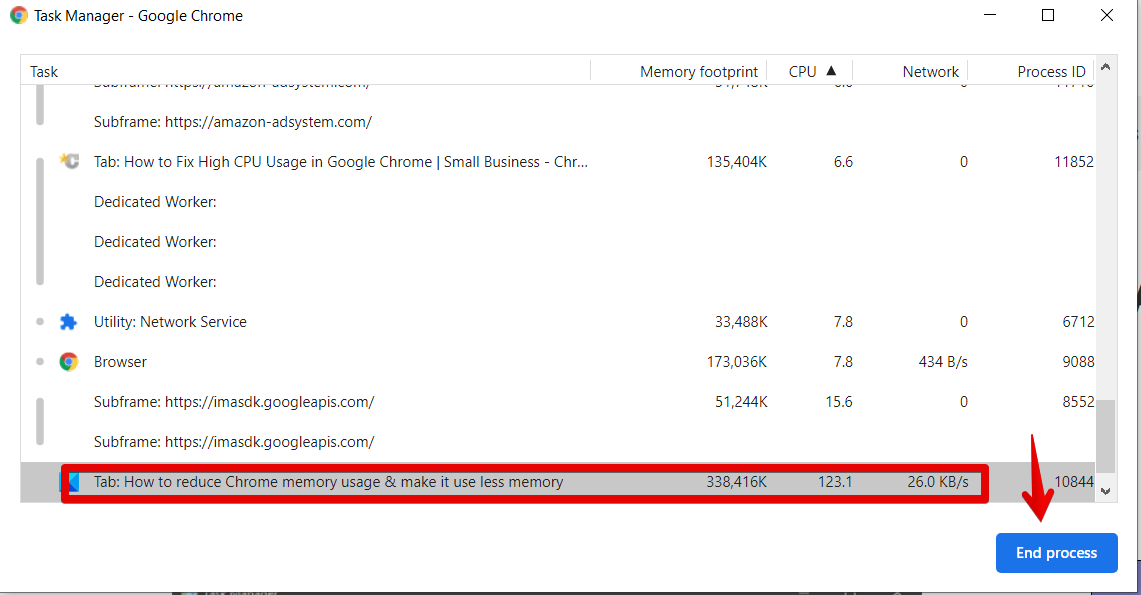Click process ID 6712
Screen dimensions: 1141x595
(x=1078, y=322)
